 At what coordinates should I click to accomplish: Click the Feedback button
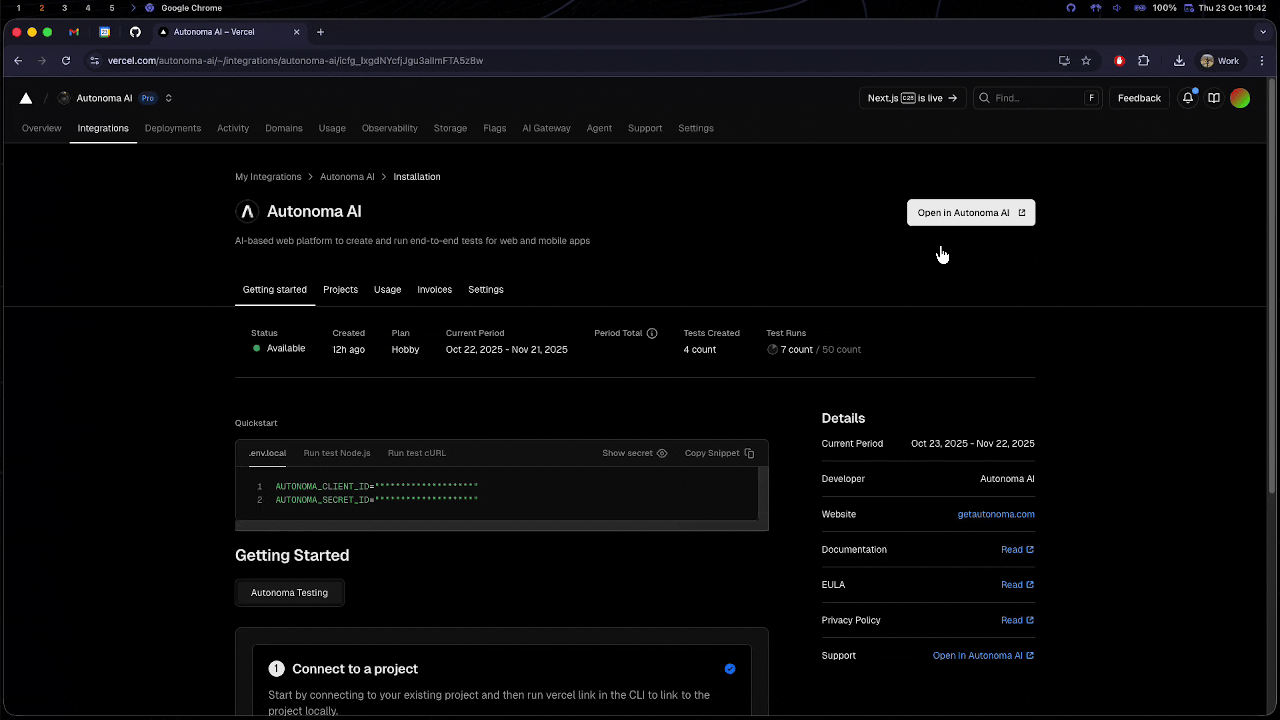(1139, 98)
